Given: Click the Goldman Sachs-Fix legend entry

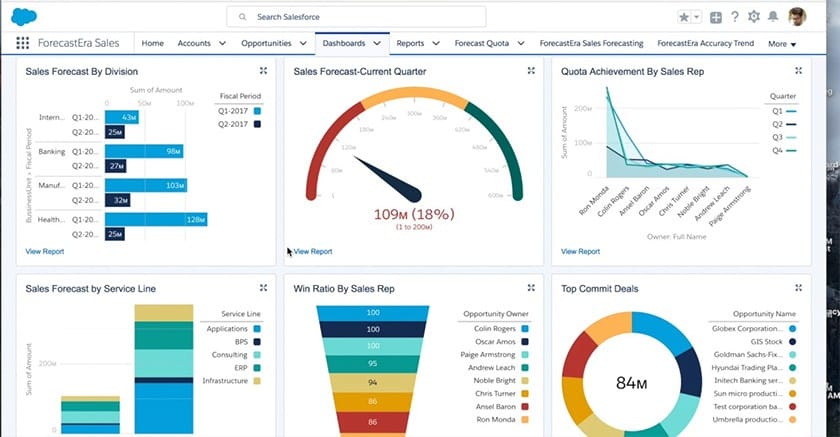Looking at the screenshot, I should point(754,355).
